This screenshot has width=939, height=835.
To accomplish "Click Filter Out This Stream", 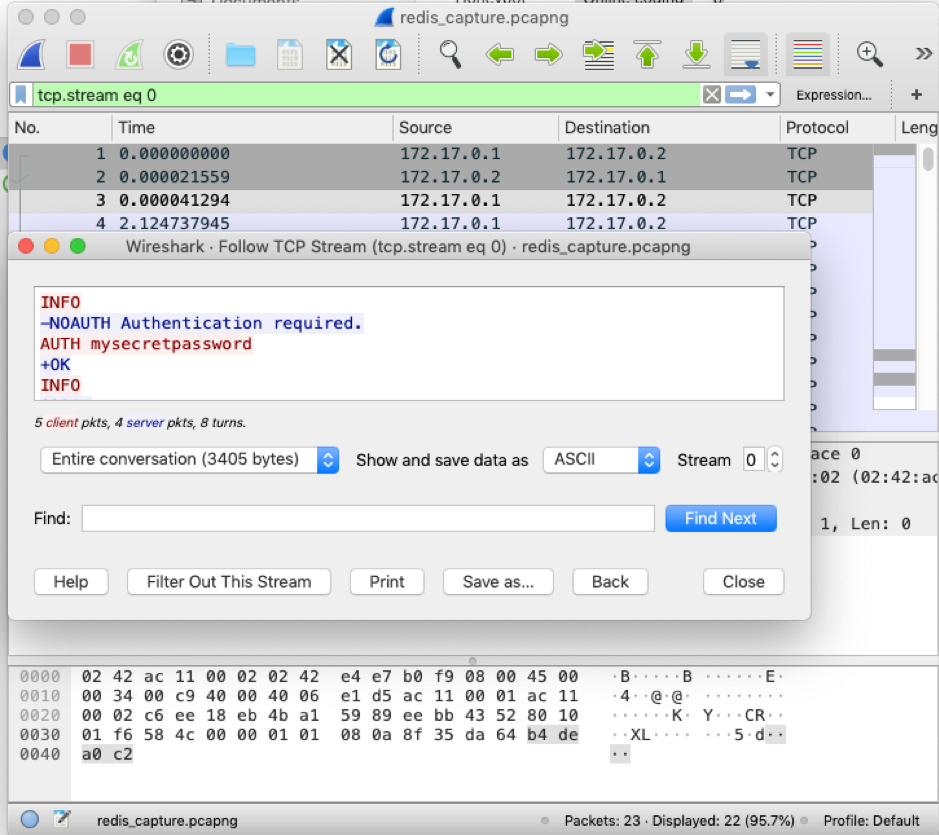I will click(x=229, y=582).
